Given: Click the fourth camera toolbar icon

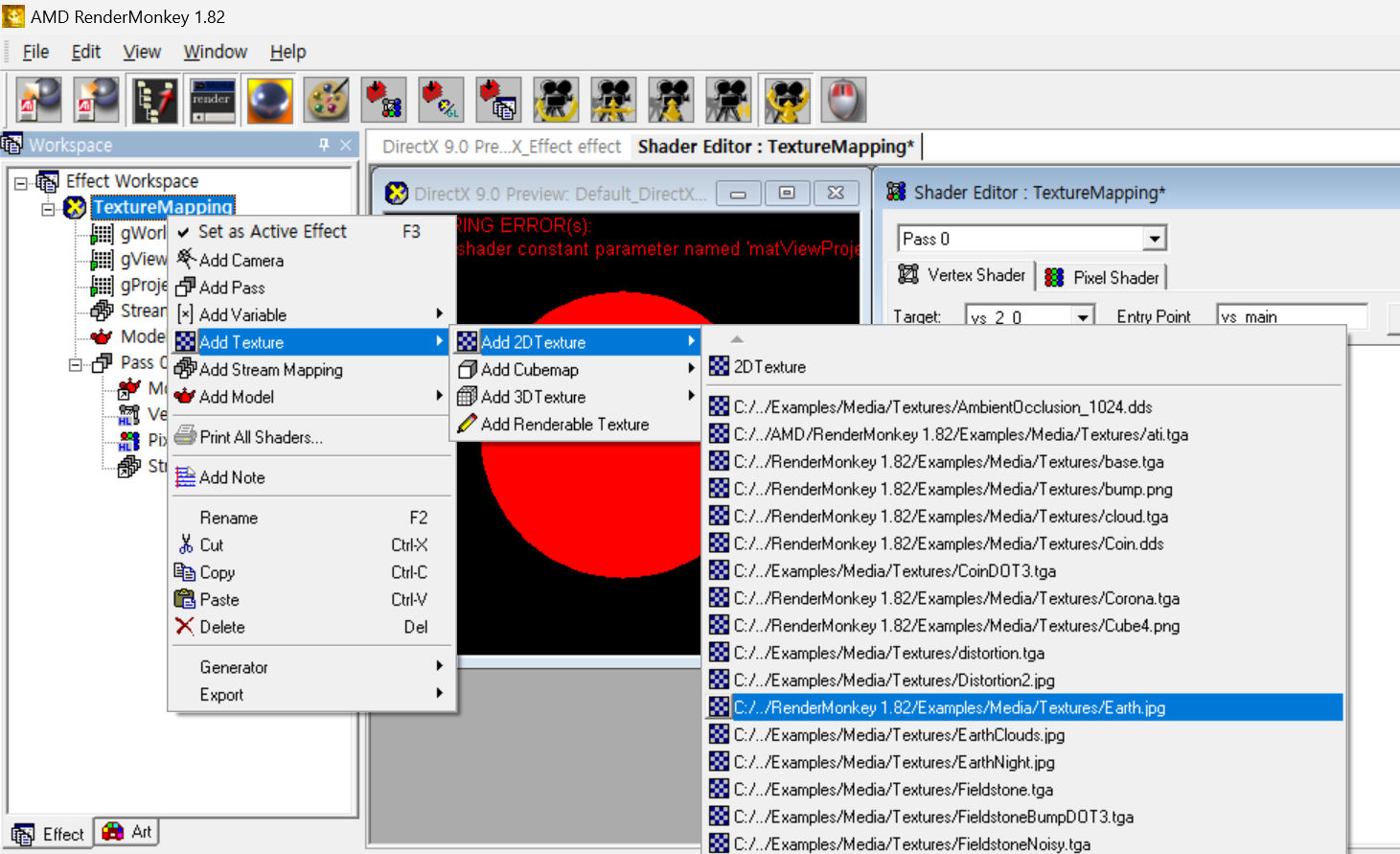Looking at the screenshot, I should [729, 101].
